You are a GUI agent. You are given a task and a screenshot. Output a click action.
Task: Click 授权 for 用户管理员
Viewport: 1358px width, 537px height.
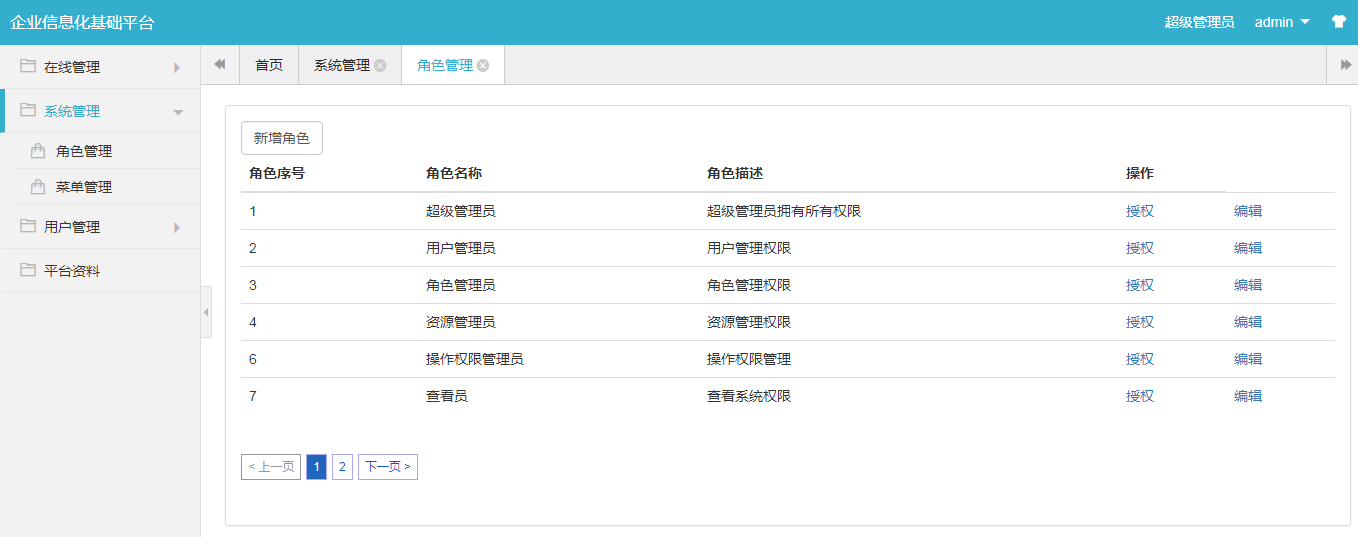1140,248
